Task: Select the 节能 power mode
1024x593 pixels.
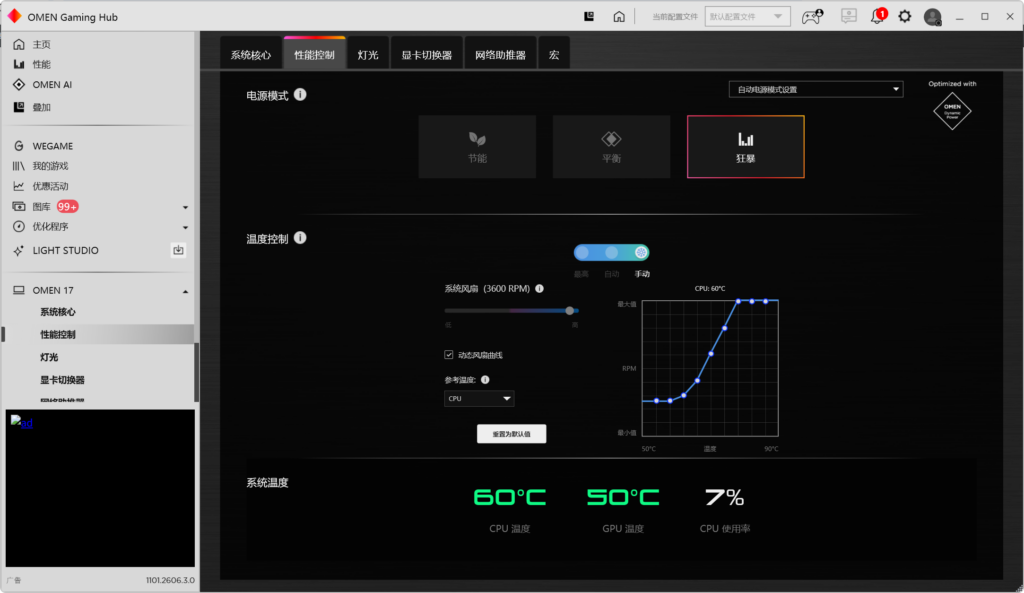Action: tap(477, 146)
